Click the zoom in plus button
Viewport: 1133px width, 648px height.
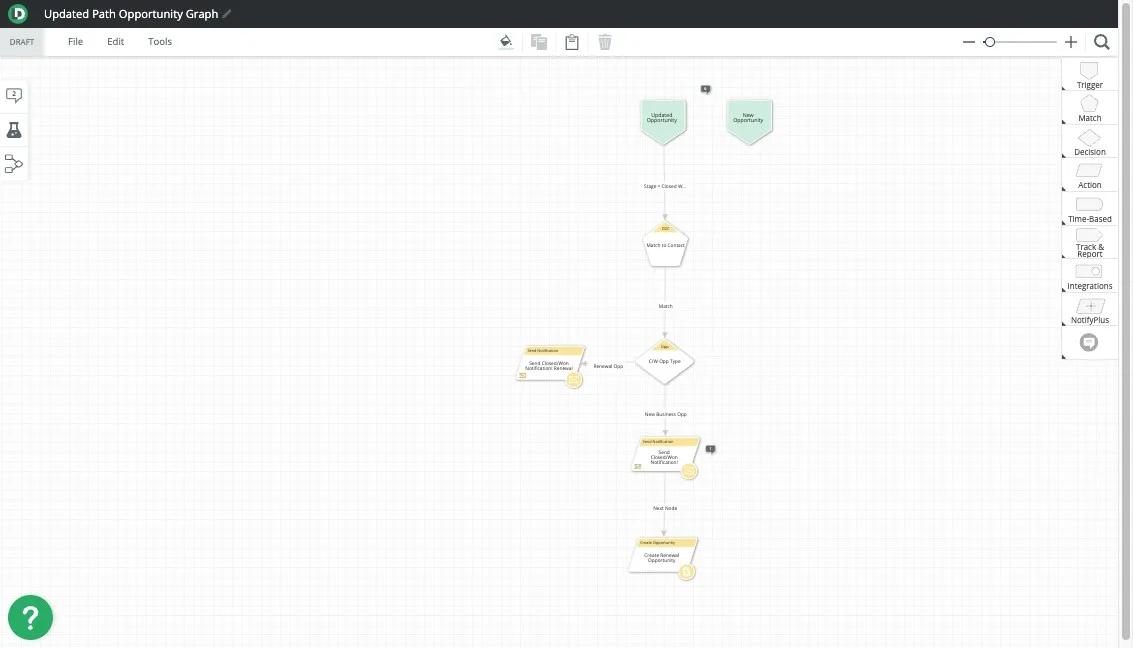coord(1071,42)
